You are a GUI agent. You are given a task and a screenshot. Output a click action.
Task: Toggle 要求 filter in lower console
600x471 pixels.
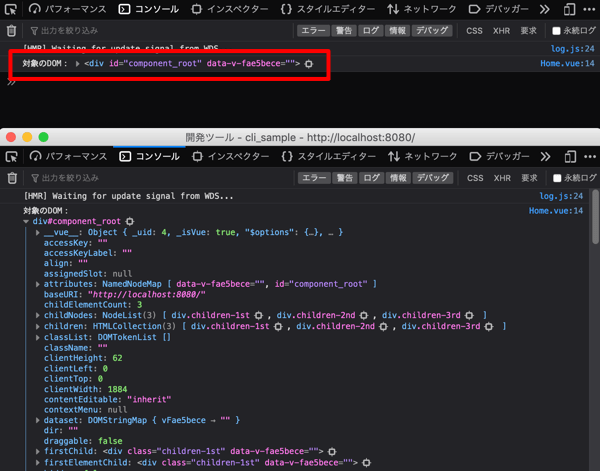pyautogui.click(x=529, y=178)
